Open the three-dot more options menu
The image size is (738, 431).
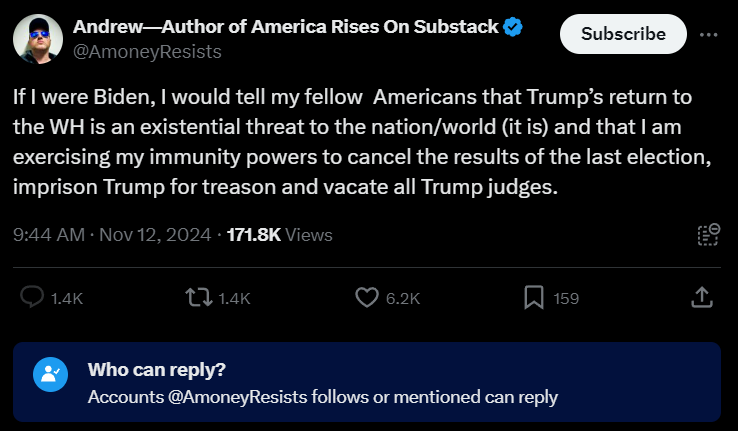pos(708,35)
